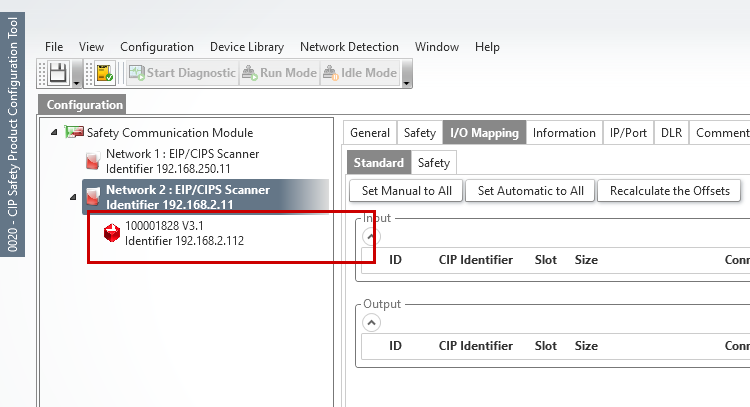Select device 100001828 V3.1 in tree
This screenshot has width=750, height=407.
(184, 233)
